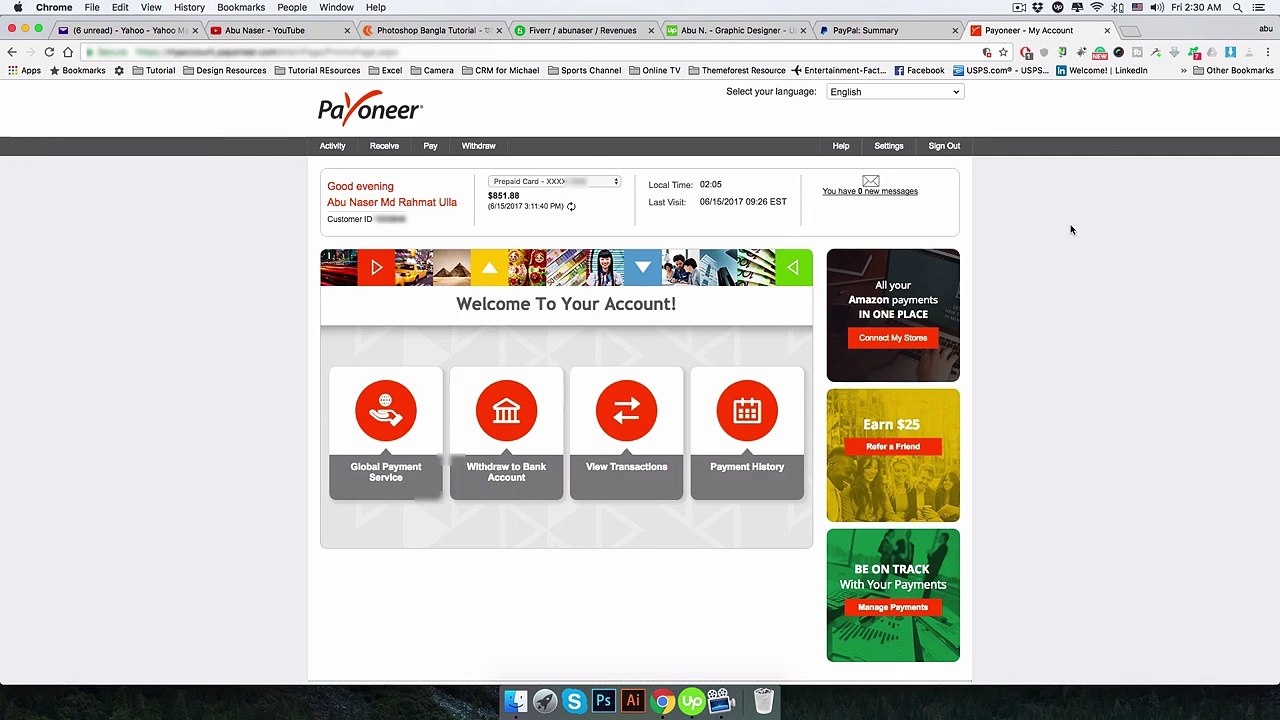Bookmark this page with the star
The image size is (1280, 720).
click(x=1003, y=52)
